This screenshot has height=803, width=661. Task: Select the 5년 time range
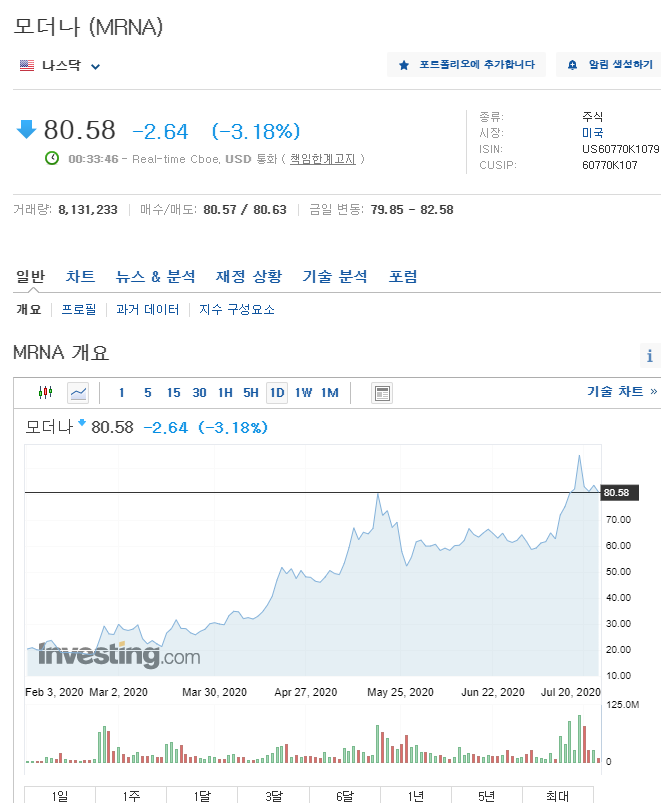[x=487, y=795]
